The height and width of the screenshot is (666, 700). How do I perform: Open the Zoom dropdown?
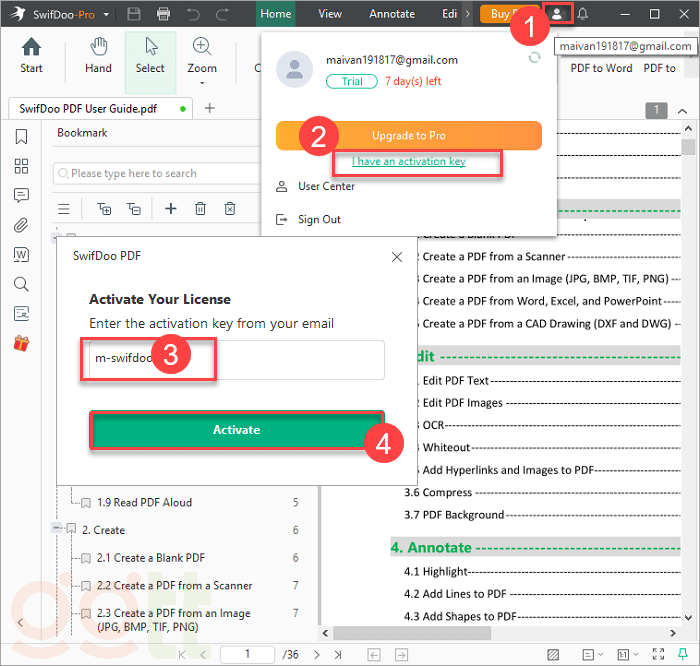click(x=202, y=55)
